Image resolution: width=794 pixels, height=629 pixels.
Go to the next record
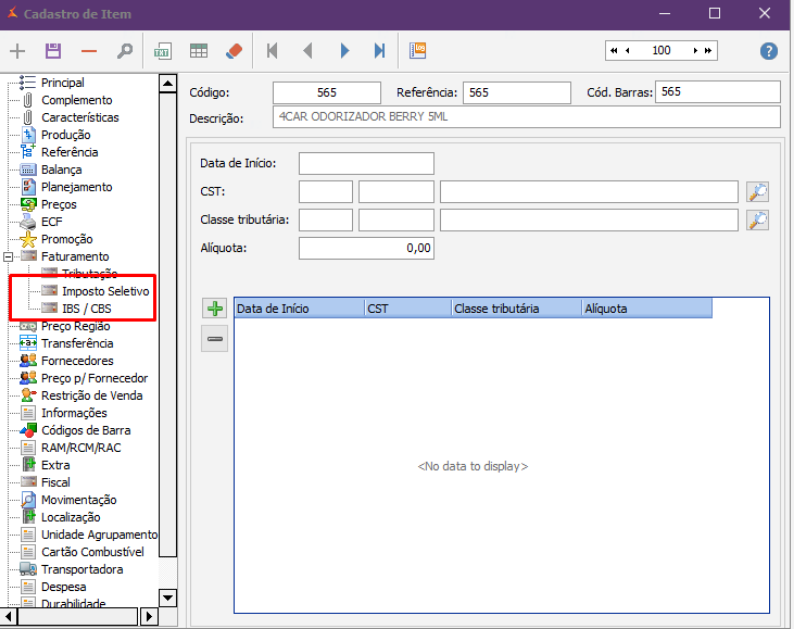pyautogui.click(x=344, y=51)
